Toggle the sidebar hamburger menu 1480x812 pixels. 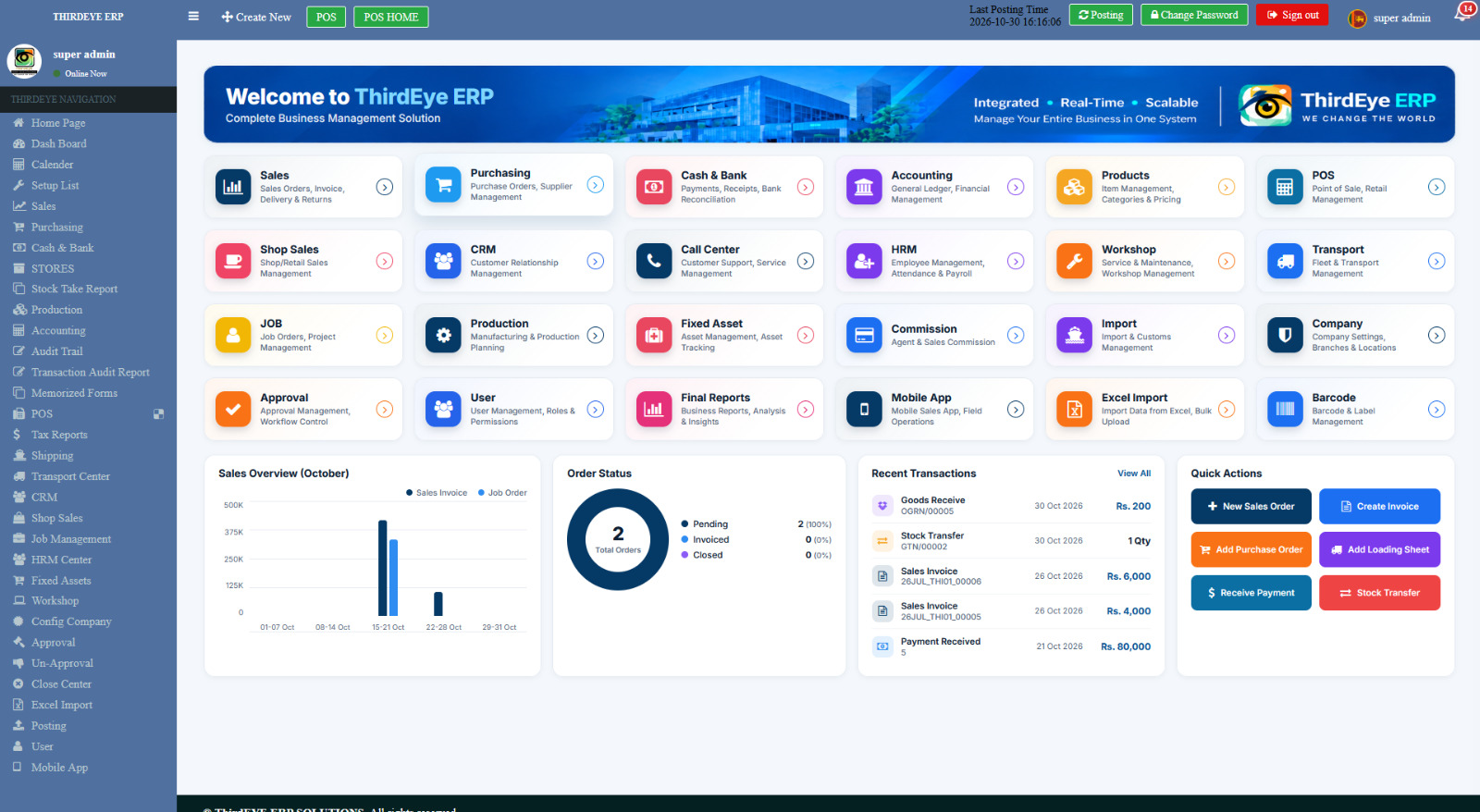193,16
